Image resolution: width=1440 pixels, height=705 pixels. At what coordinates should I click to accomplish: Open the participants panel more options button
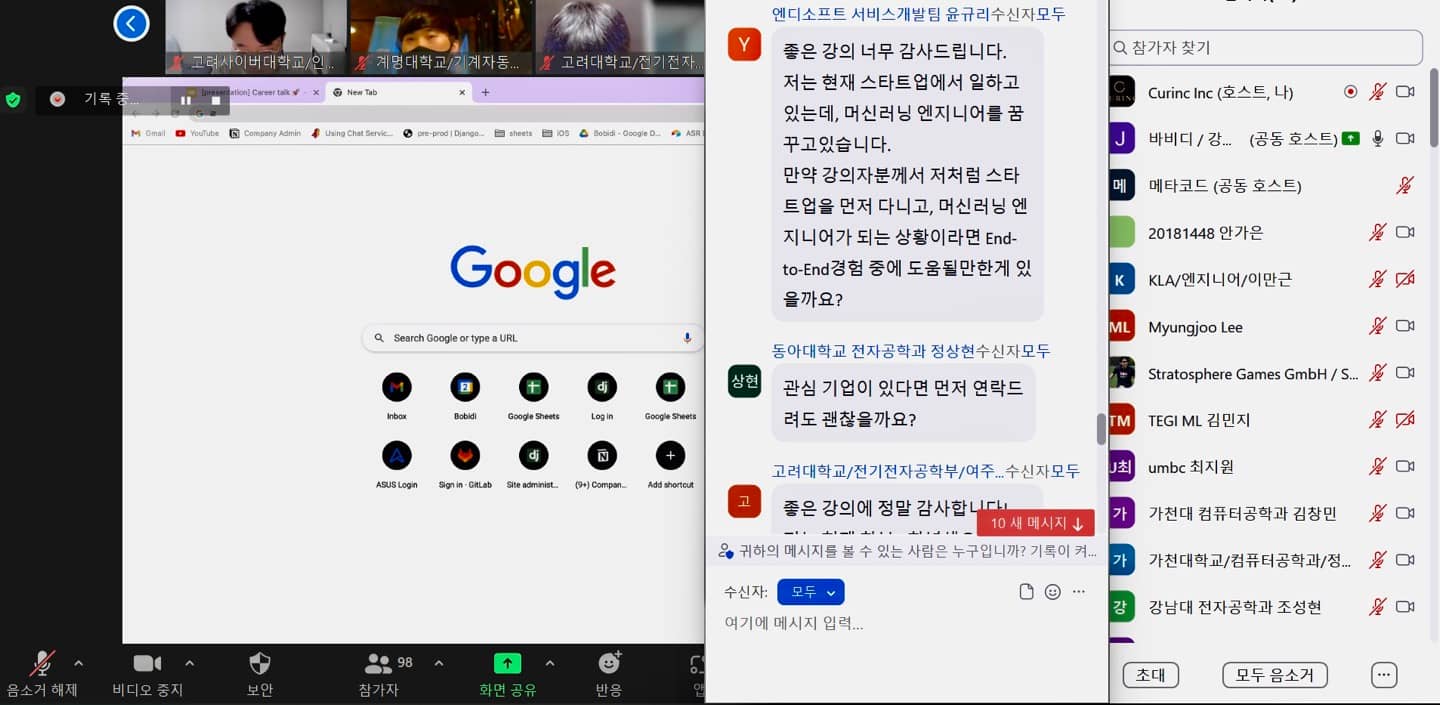[1384, 675]
